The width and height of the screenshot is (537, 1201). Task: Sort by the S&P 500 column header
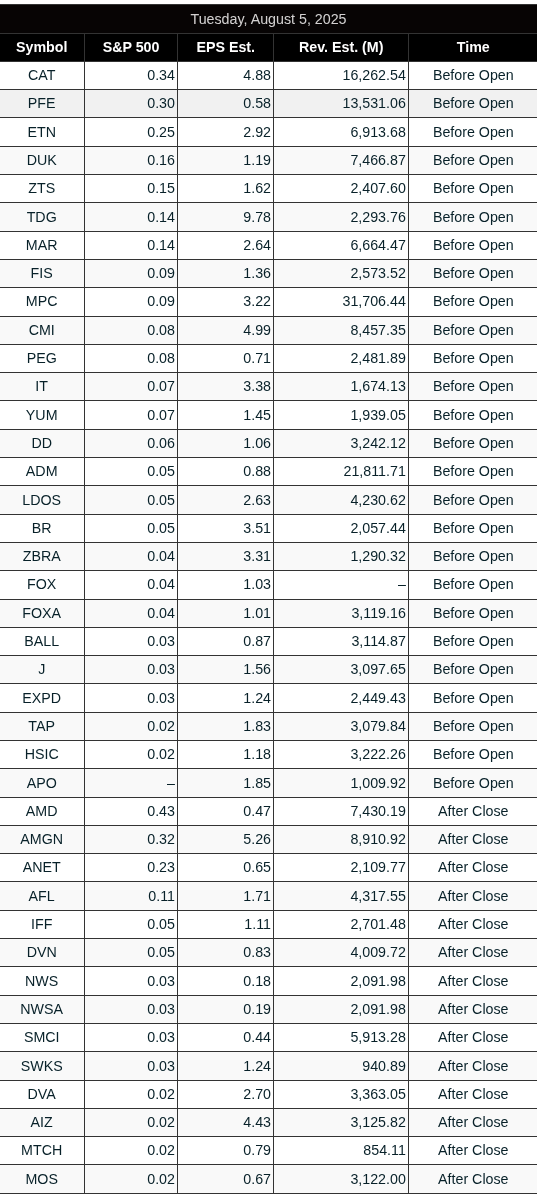(131, 47)
